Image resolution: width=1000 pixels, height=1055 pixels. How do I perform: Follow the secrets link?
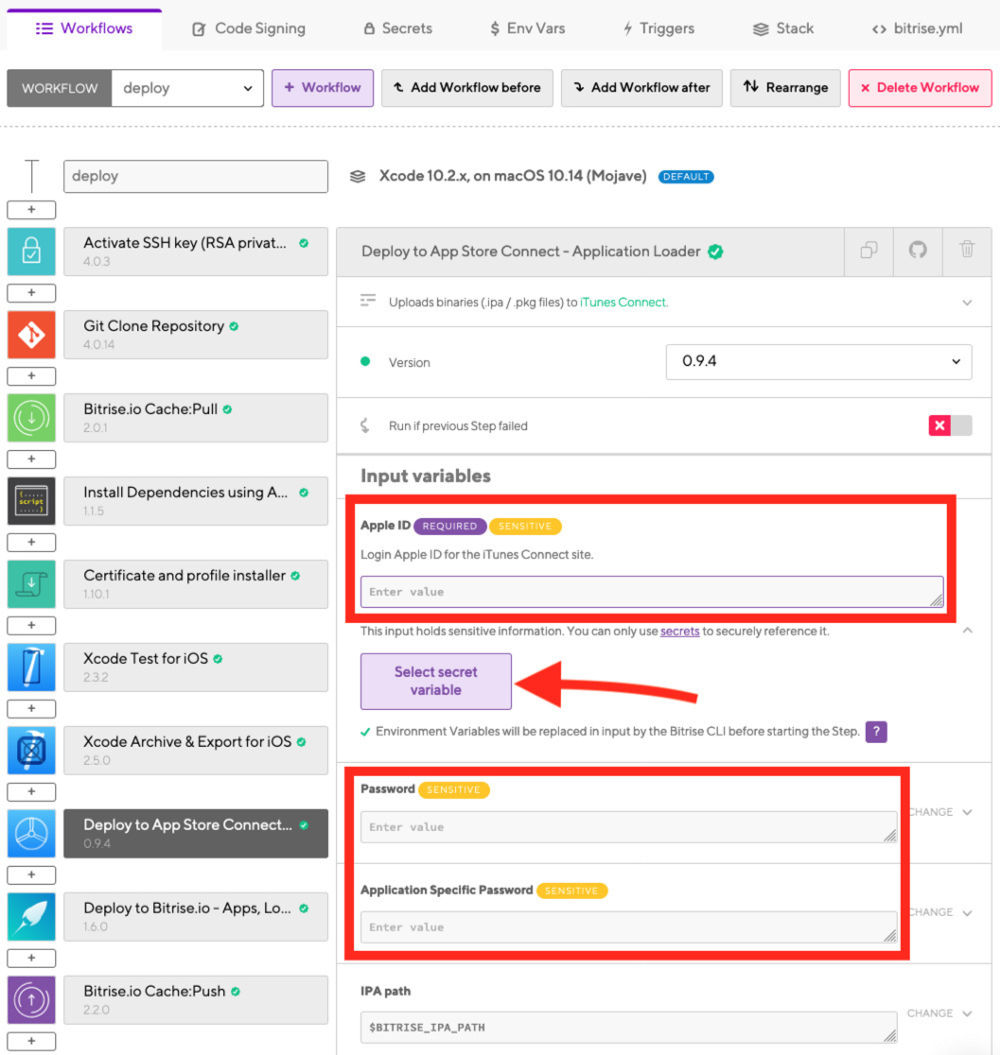coord(680,631)
